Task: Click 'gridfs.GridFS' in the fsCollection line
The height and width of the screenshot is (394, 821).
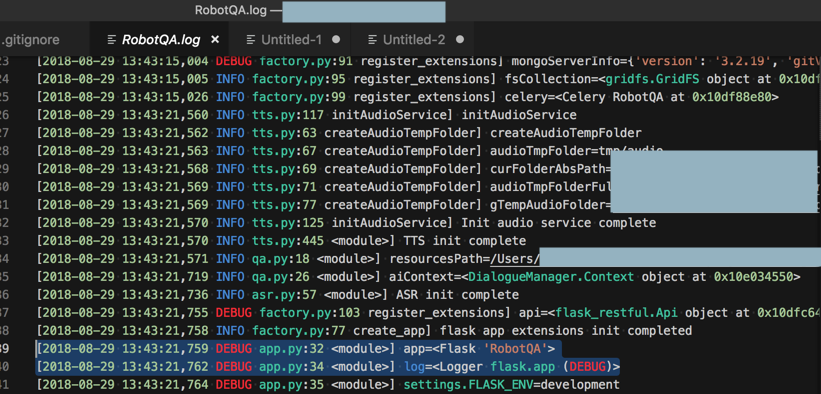Action: tap(653, 79)
